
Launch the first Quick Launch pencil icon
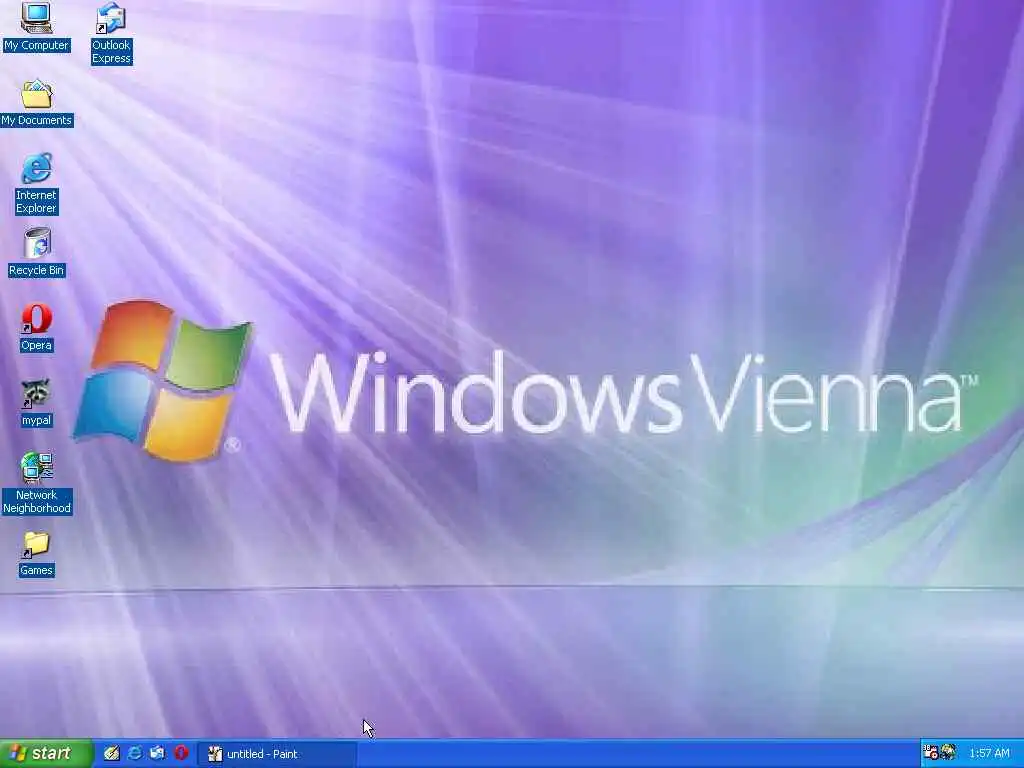112,754
